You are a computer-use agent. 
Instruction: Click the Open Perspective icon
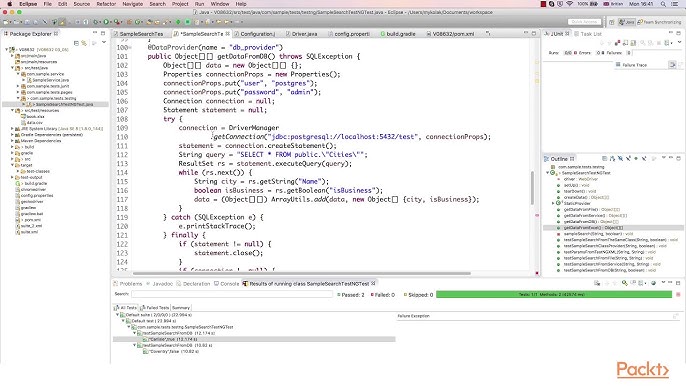pos(612,21)
